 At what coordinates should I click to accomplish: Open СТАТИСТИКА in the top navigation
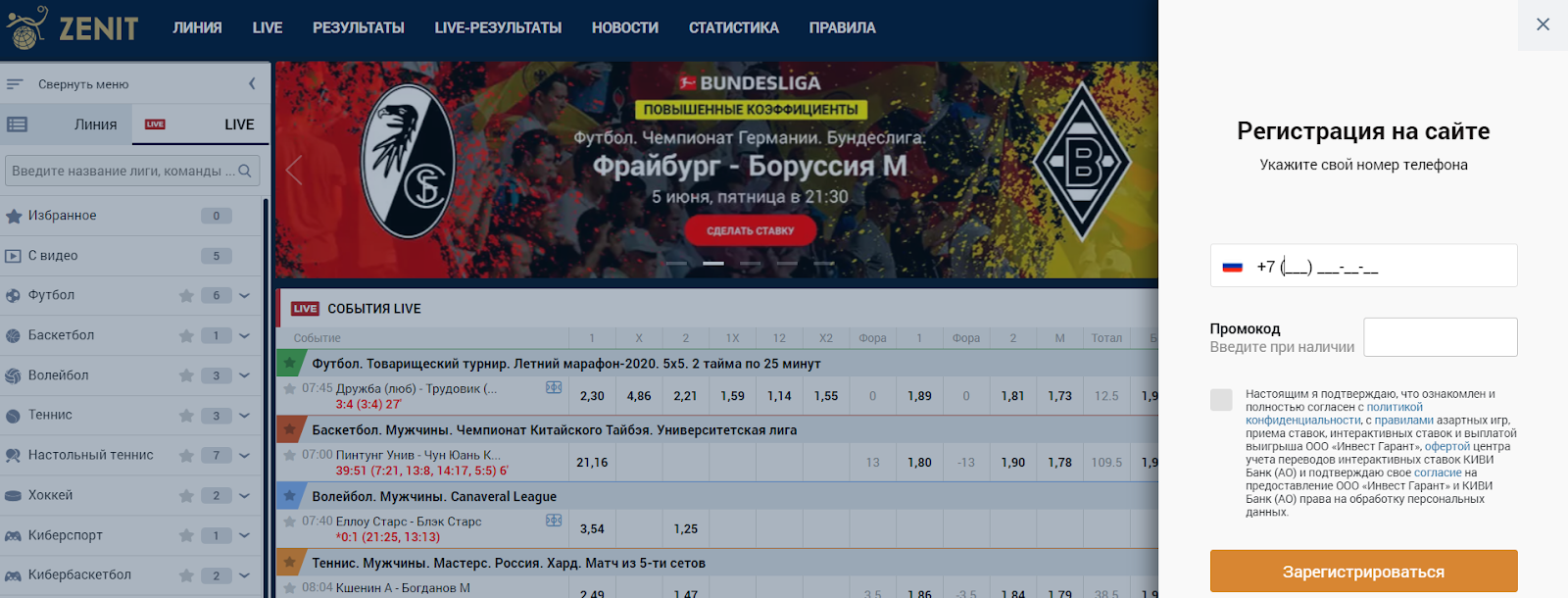click(x=734, y=27)
